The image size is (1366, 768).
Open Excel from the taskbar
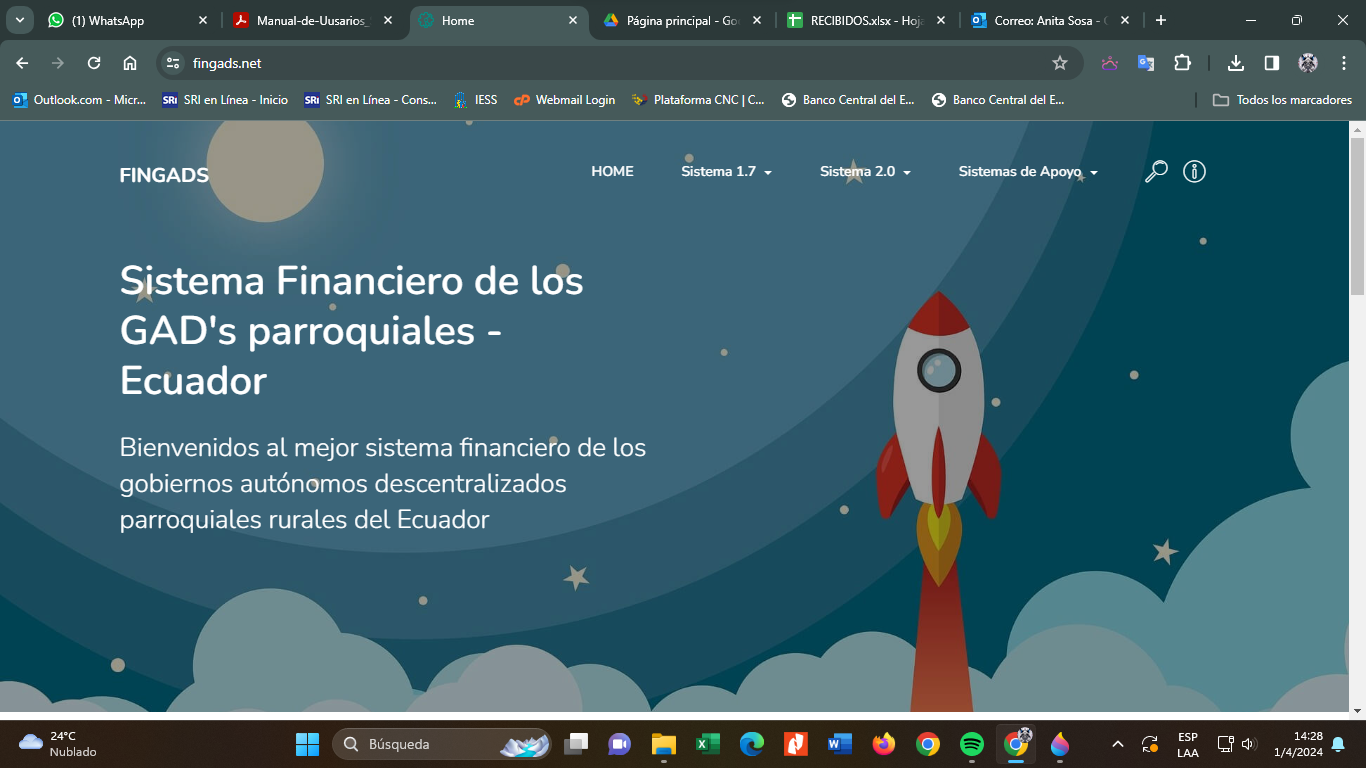(708, 744)
